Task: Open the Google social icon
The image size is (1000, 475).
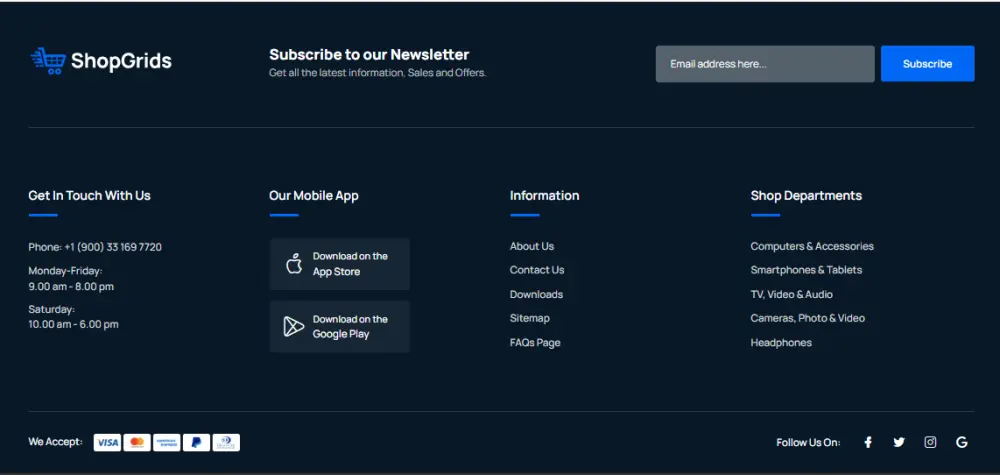Action: click(x=962, y=442)
